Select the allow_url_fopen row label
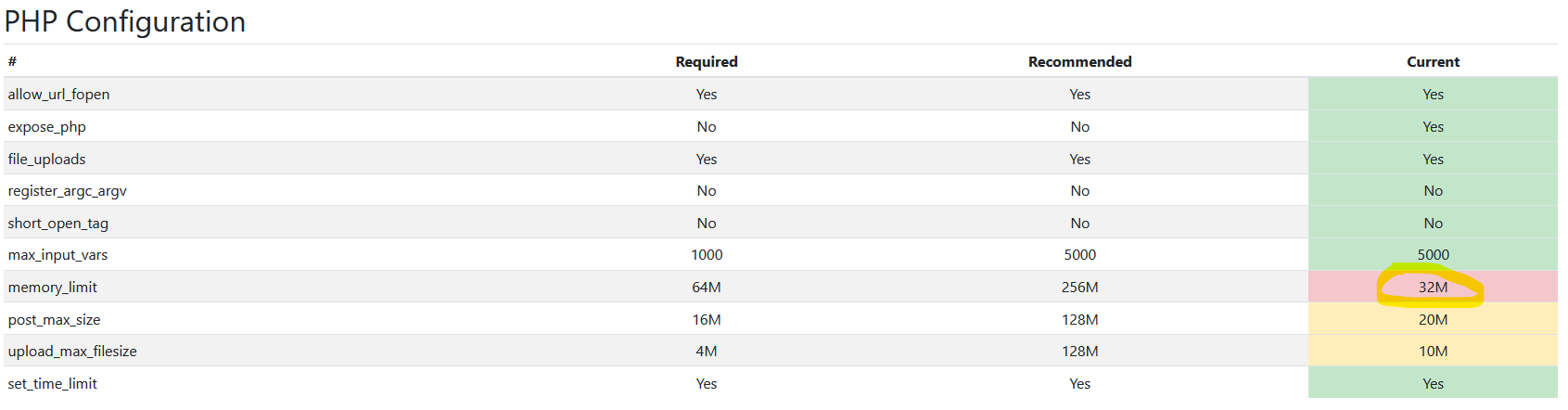The height and width of the screenshot is (410, 1568). pyautogui.click(x=58, y=95)
